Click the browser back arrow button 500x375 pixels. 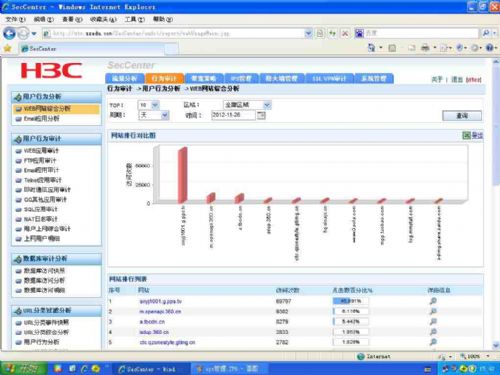pos(9,33)
